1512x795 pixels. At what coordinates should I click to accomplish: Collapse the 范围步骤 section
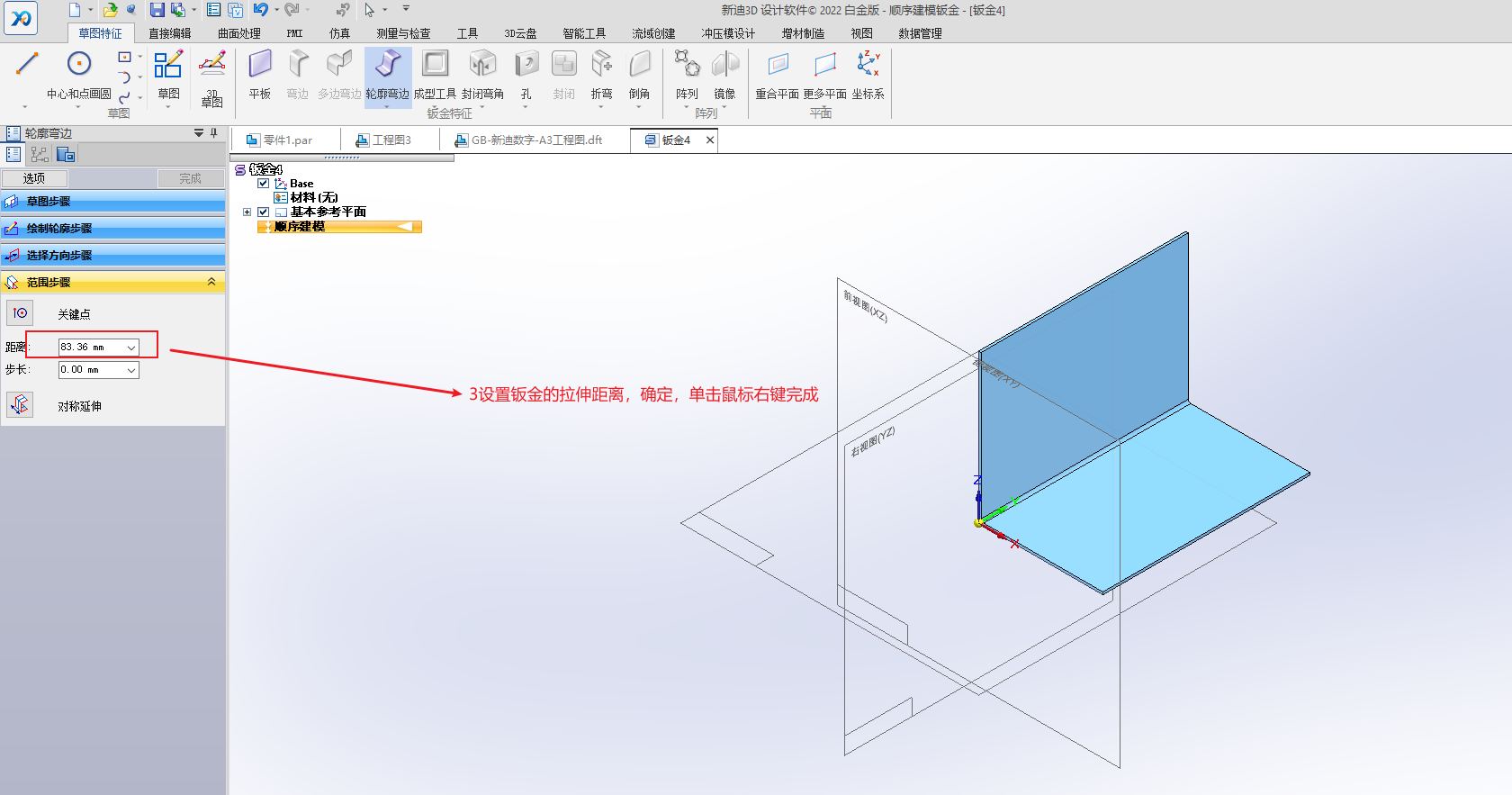pos(211,282)
